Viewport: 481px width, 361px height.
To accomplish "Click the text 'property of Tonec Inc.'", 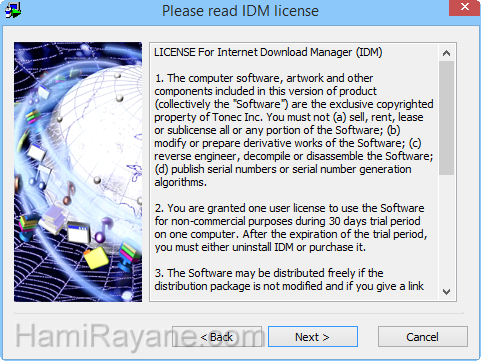I will (209, 117).
